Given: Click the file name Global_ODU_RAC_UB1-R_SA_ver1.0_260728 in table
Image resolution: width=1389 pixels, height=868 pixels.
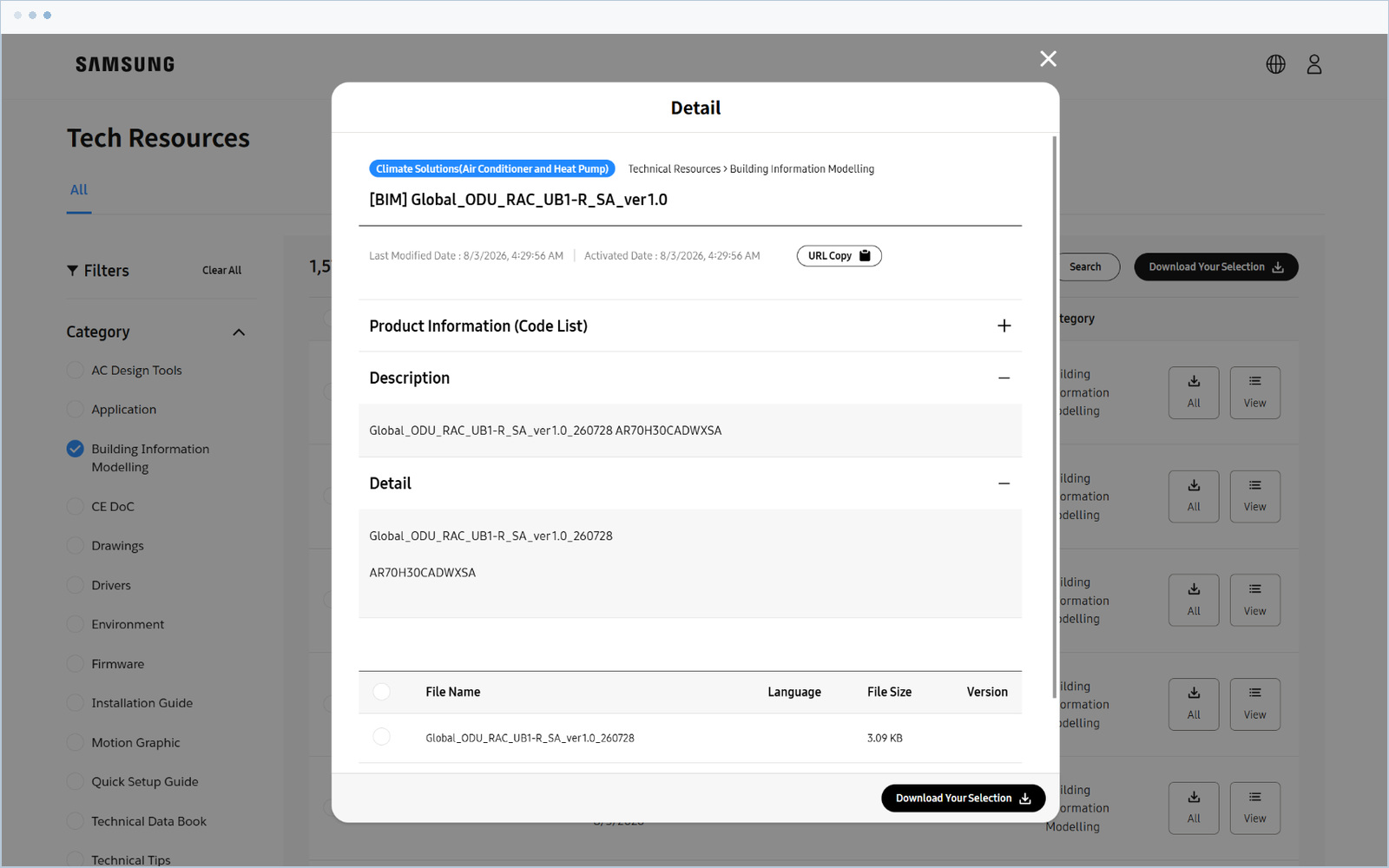Looking at the screenshot, I should click(530, 738).
